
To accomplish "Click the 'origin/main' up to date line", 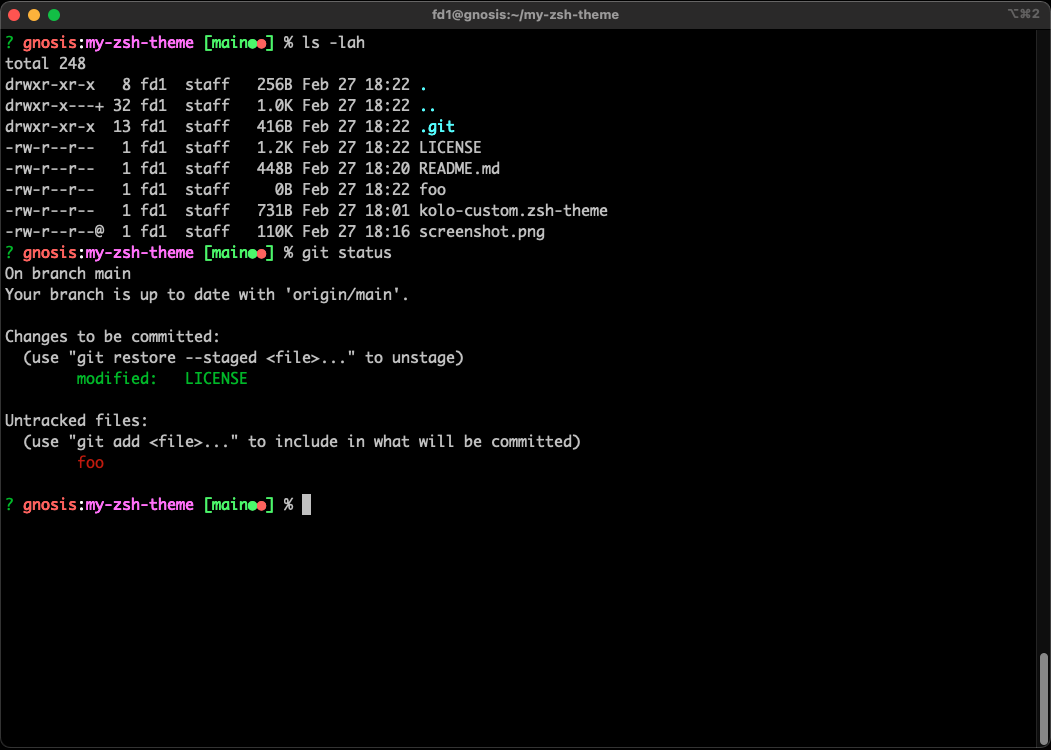I will (207, 295).
